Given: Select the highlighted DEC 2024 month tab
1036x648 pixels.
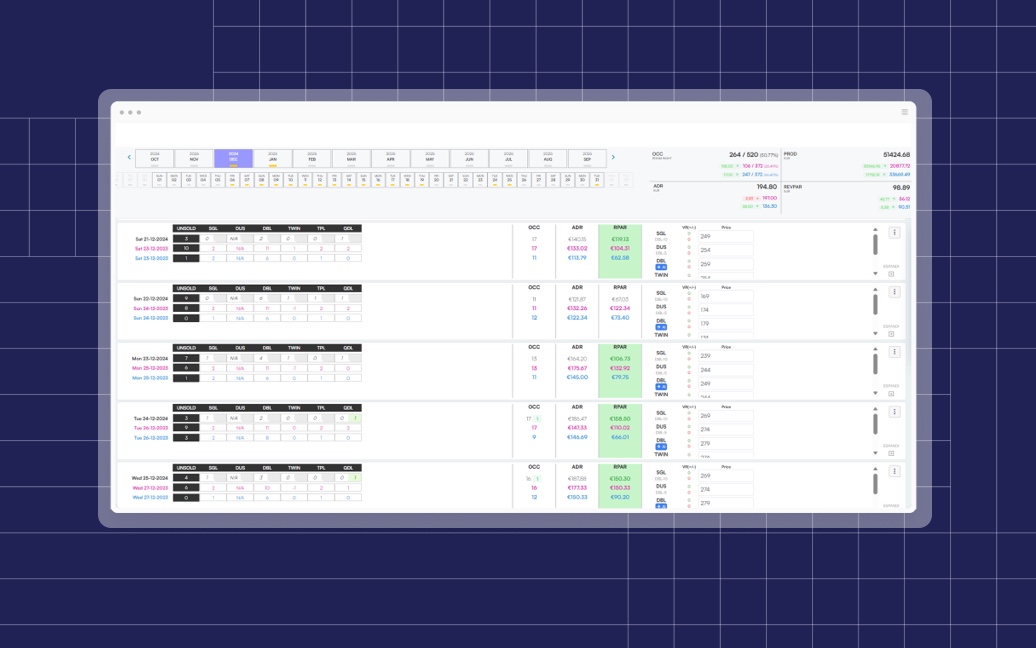Looking at the screenshot, I should (x=233, y=158).
